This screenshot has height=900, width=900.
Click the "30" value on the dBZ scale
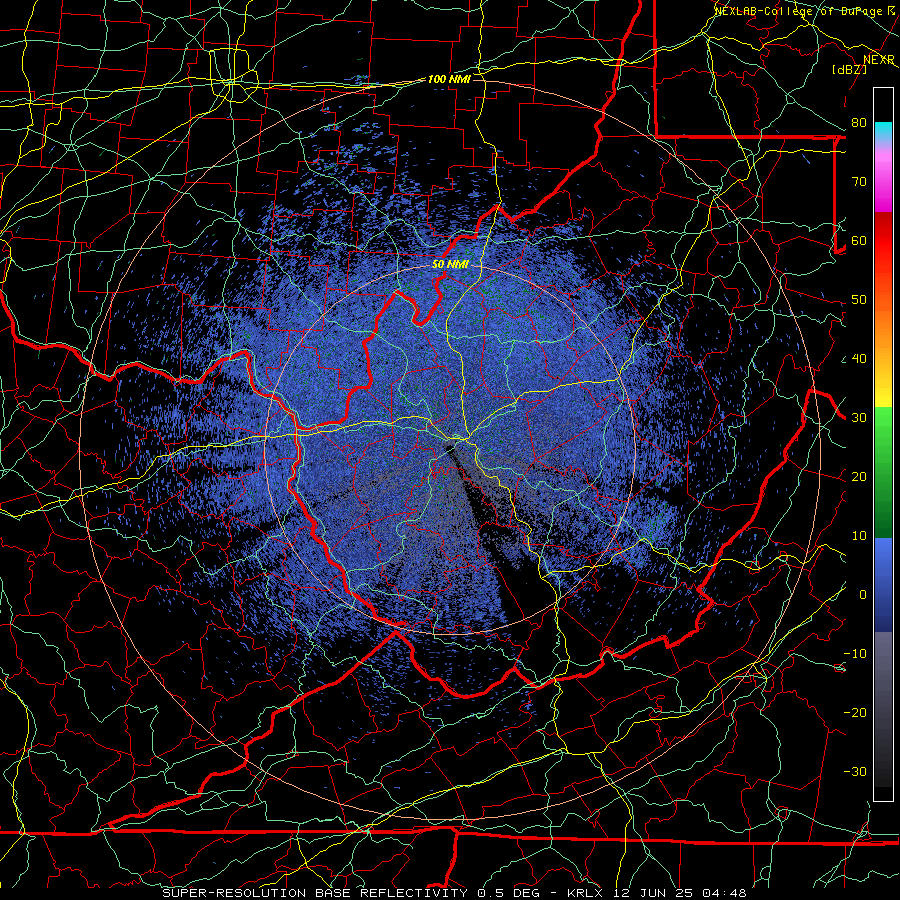click(859, 418)
